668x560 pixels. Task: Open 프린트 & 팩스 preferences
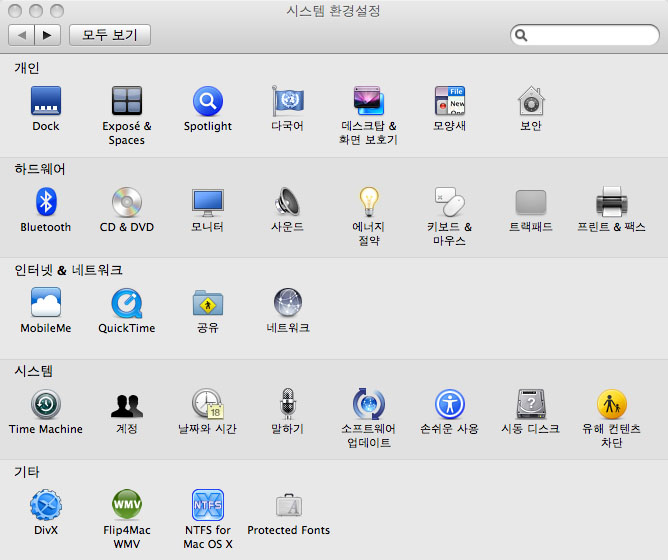(x=611, y=202)
